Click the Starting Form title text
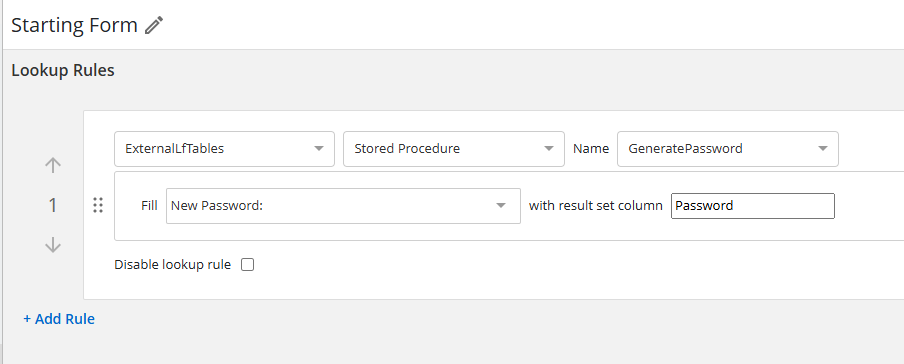 tap(74, 25)
